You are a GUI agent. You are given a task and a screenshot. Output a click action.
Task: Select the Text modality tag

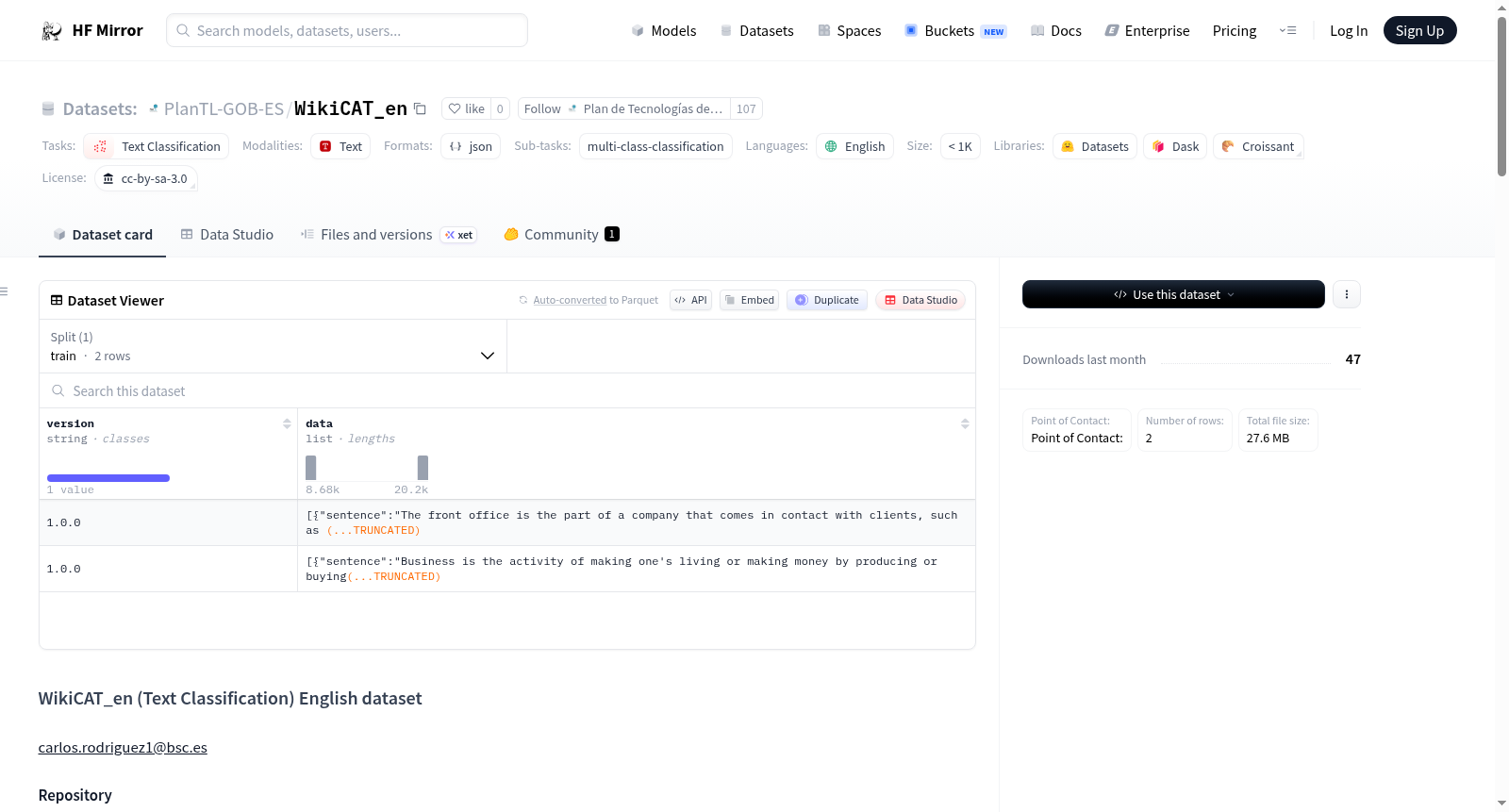340,146
